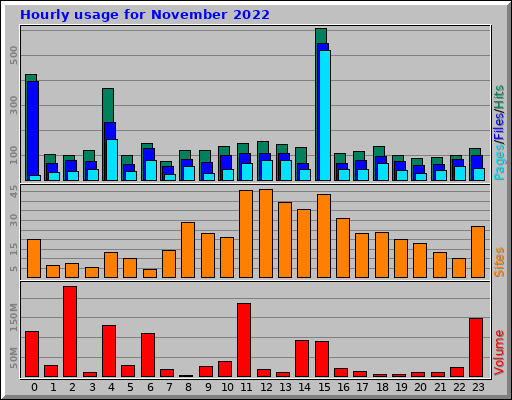
Task: Click the hour 0 label on x-axis
Action: 34,387
